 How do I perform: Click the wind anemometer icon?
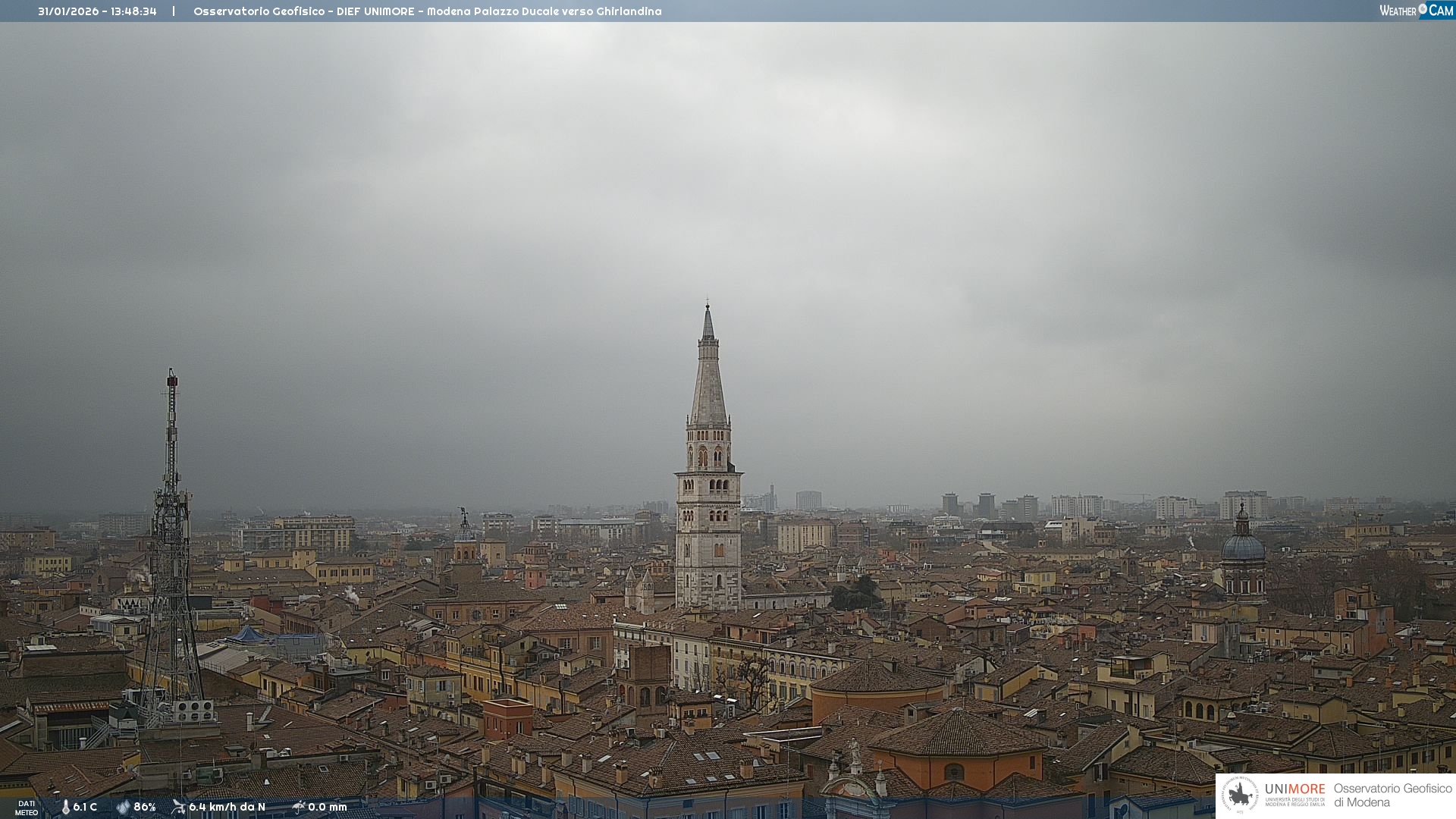(x=178, y=807)
